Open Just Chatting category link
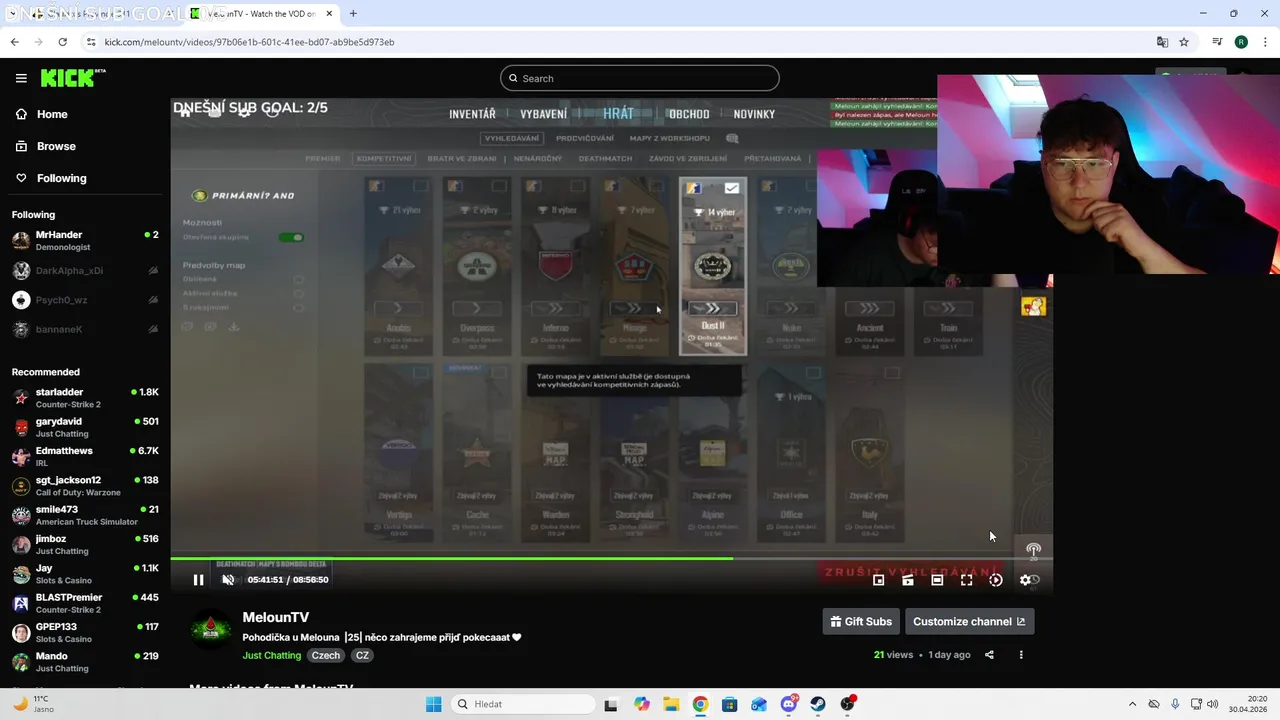The image size is (1280, 720). coord(271,655)
